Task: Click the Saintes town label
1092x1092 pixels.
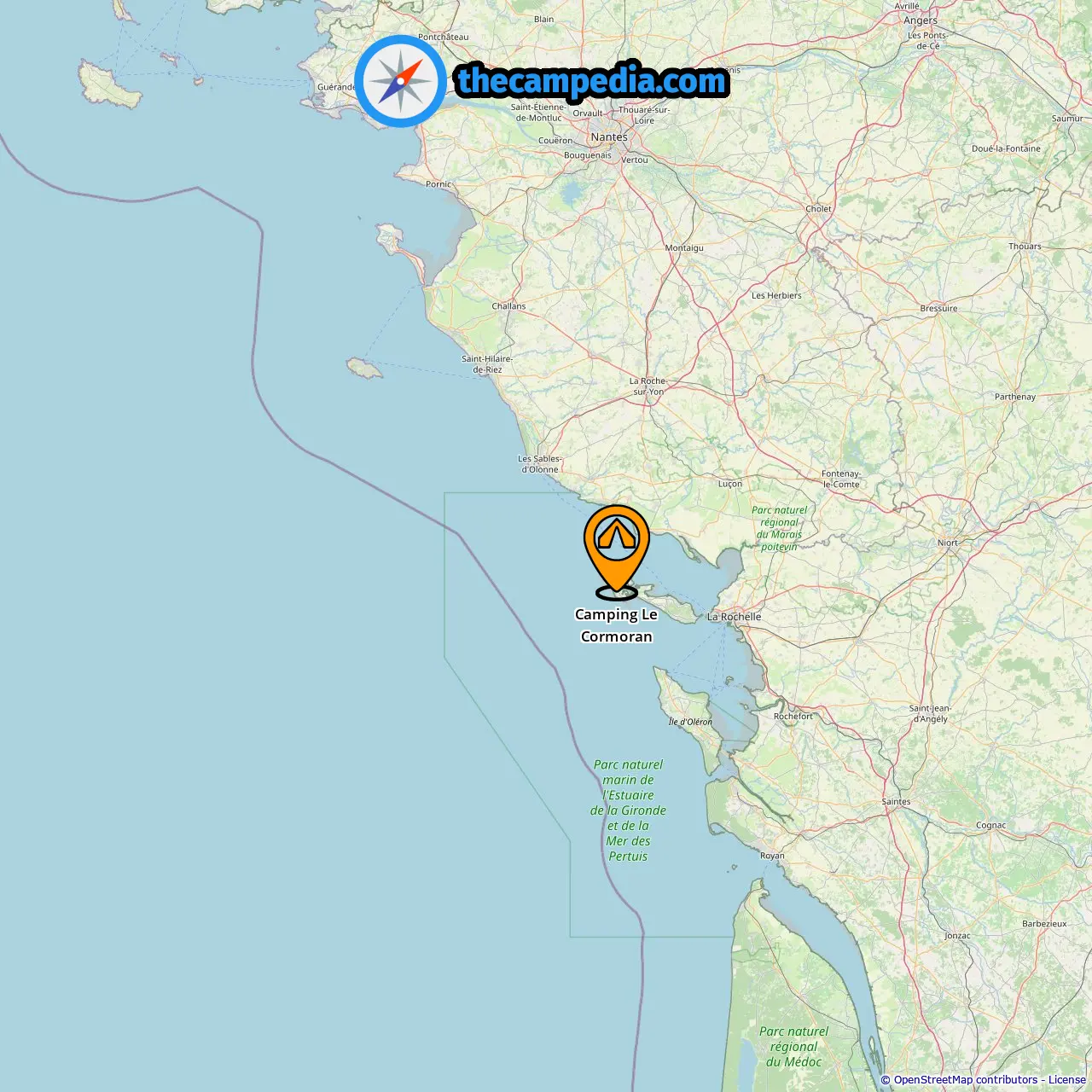Action: click(x=896, y=802)
